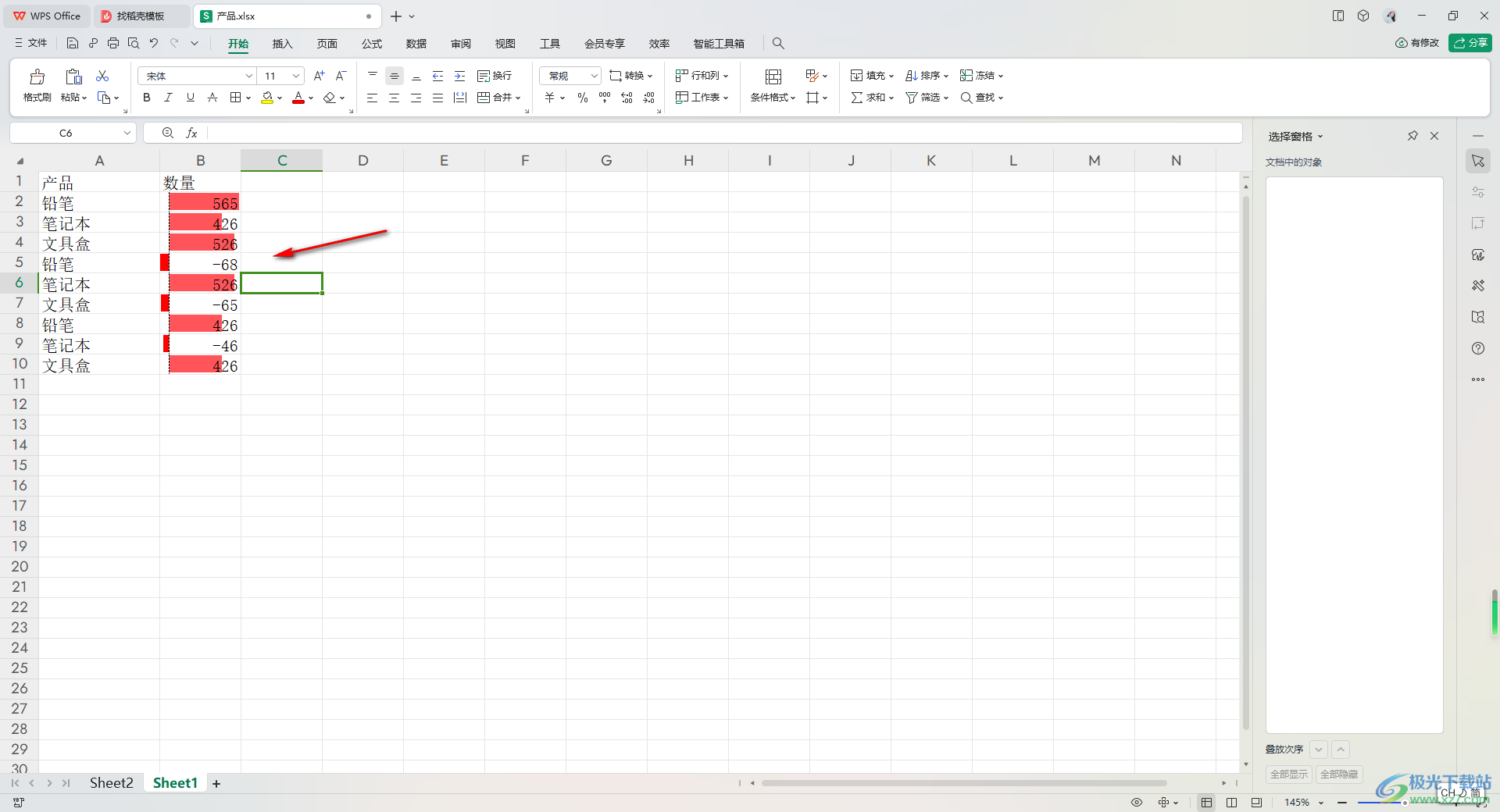Click the decrease indent icon

click(438, 76)
